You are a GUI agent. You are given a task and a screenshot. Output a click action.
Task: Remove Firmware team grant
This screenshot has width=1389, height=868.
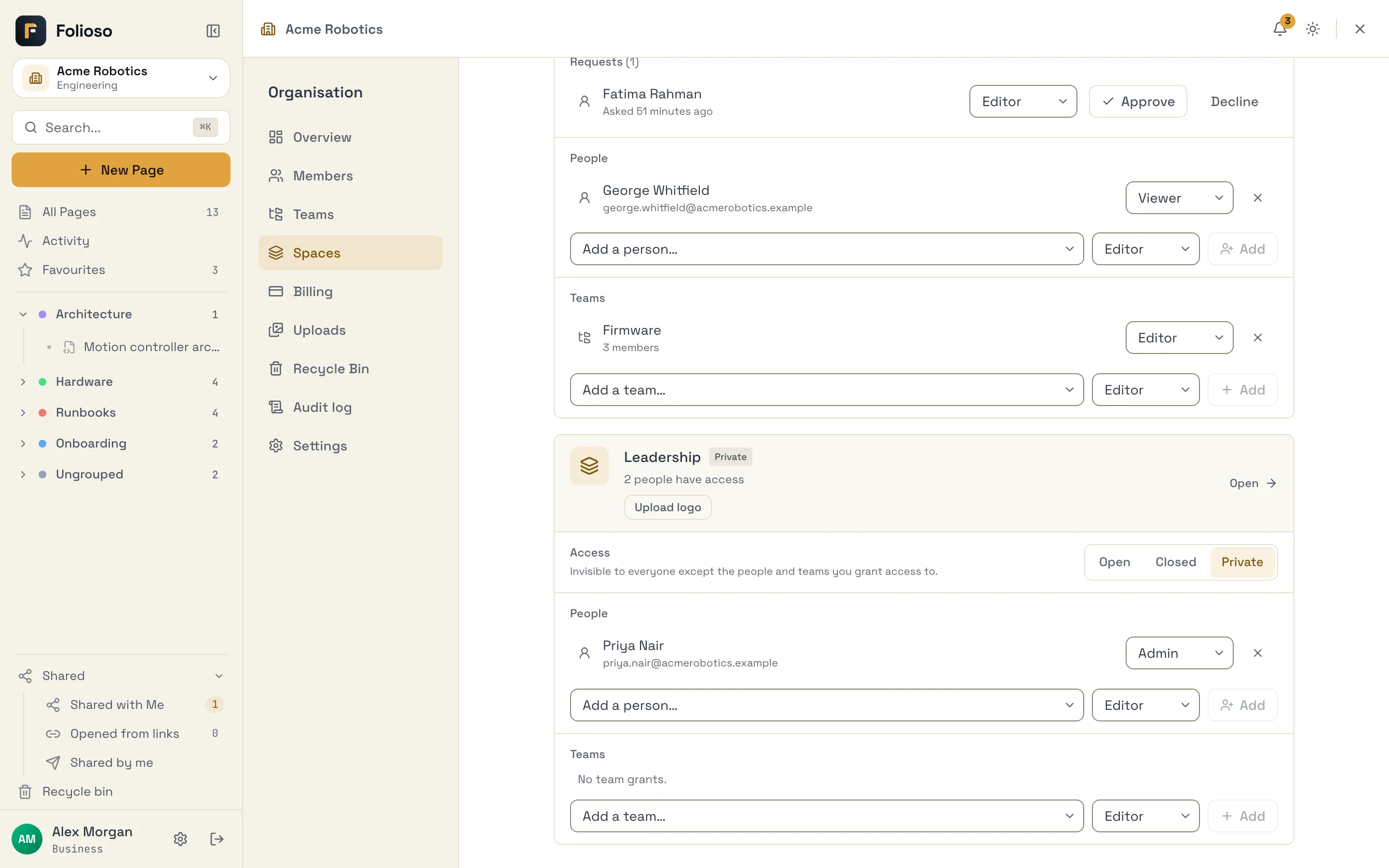1257,338
